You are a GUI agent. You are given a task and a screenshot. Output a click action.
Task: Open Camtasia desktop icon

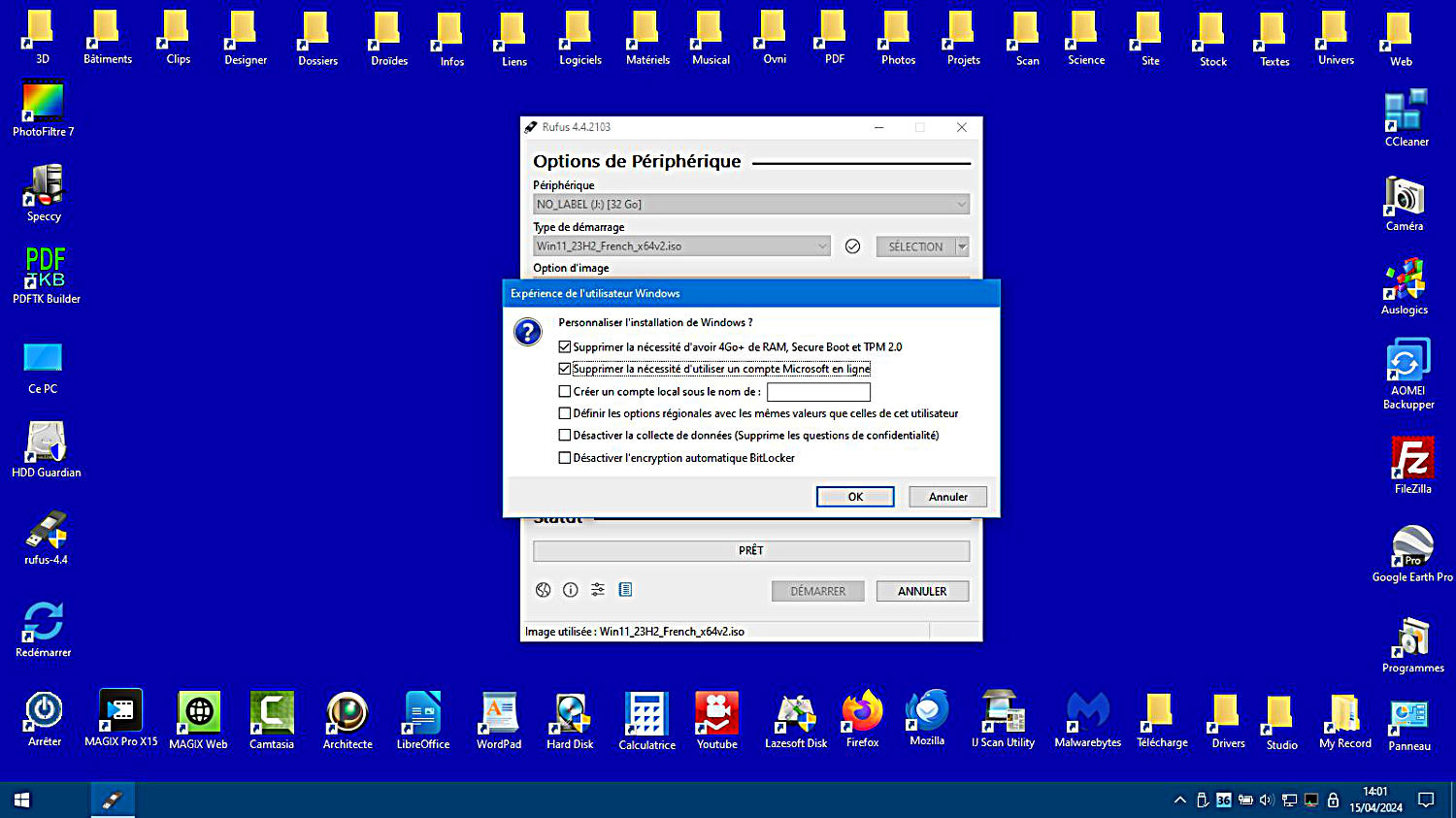[x=272, y=720]
